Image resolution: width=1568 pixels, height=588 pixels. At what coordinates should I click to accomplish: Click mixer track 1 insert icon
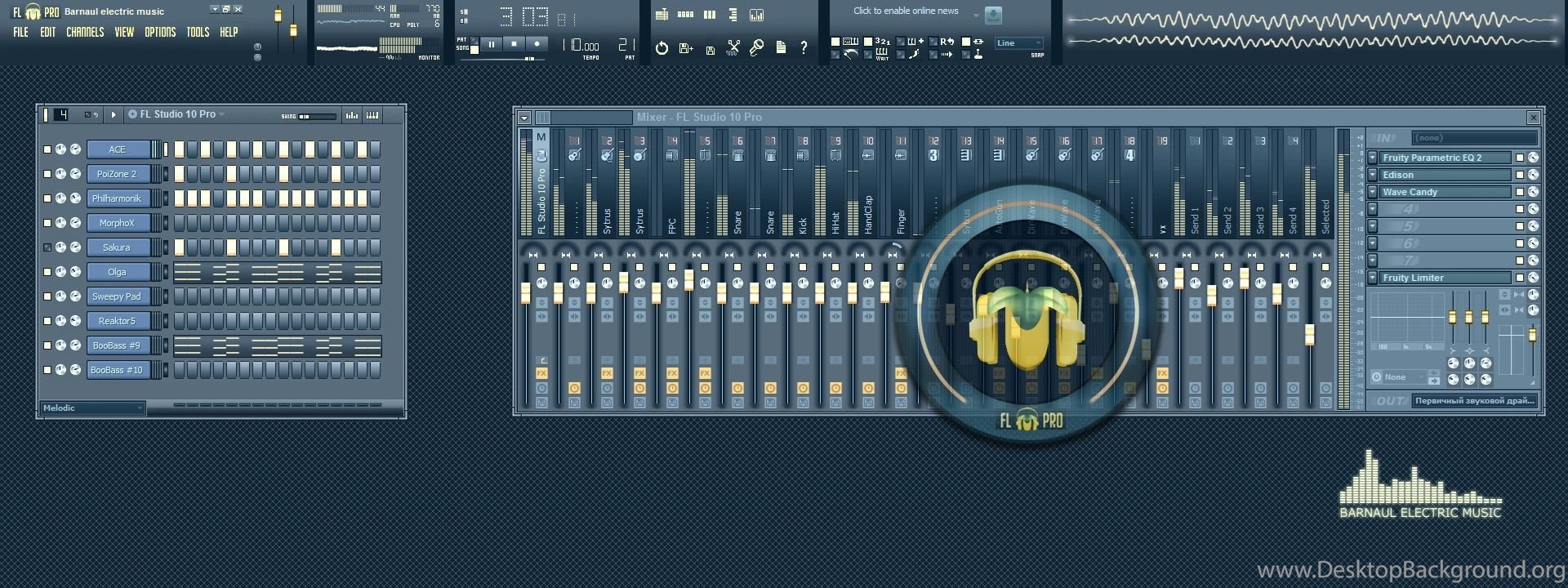click(x=574, y=155)
